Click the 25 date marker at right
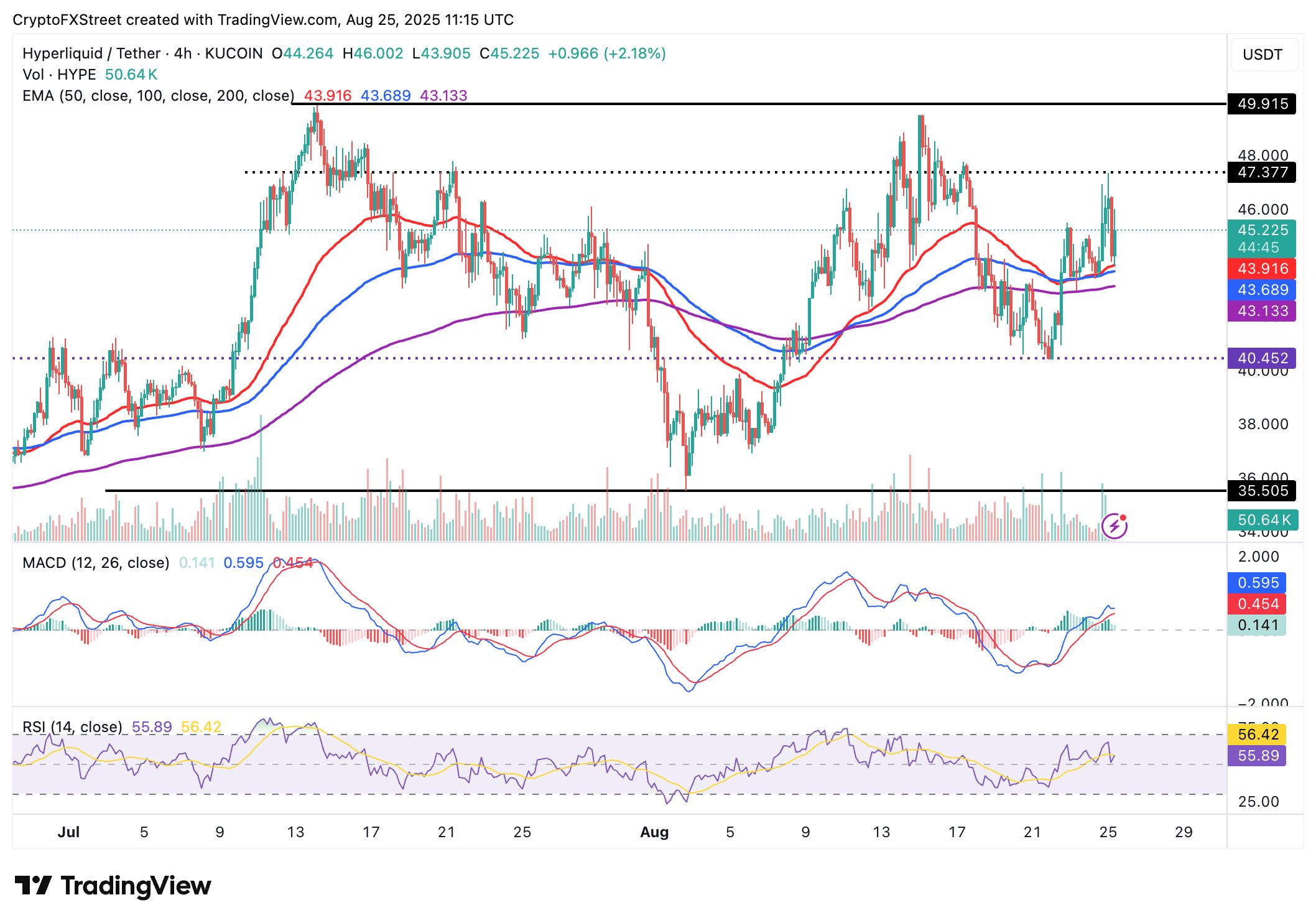This screenshot has height=923, width=1316. click(1108, 832)
